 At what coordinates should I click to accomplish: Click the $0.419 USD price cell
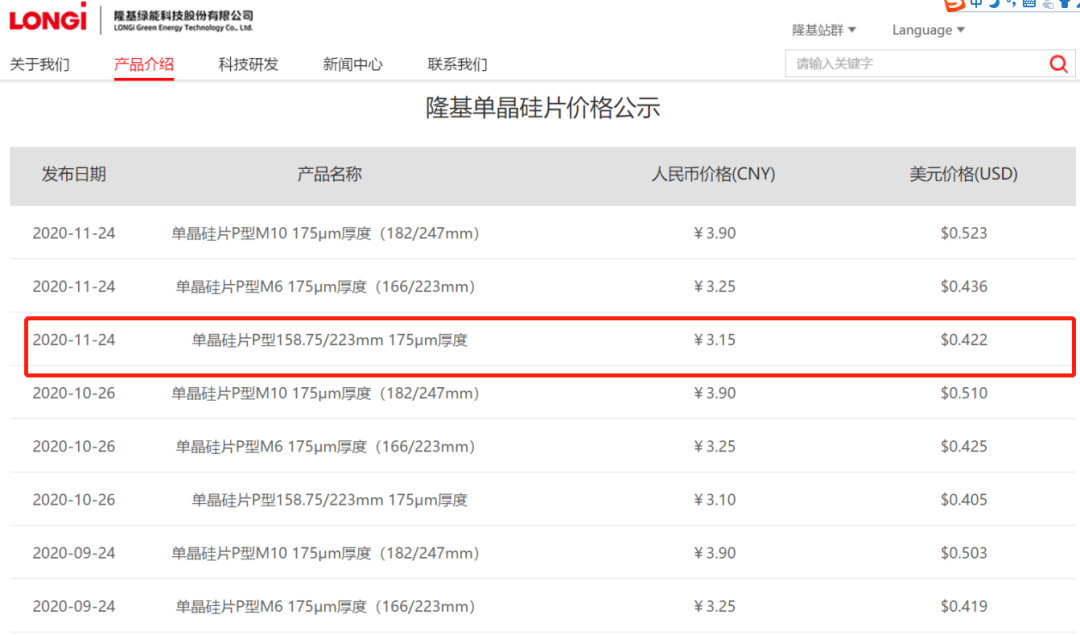pyautogui.click(x=964, y=606)
